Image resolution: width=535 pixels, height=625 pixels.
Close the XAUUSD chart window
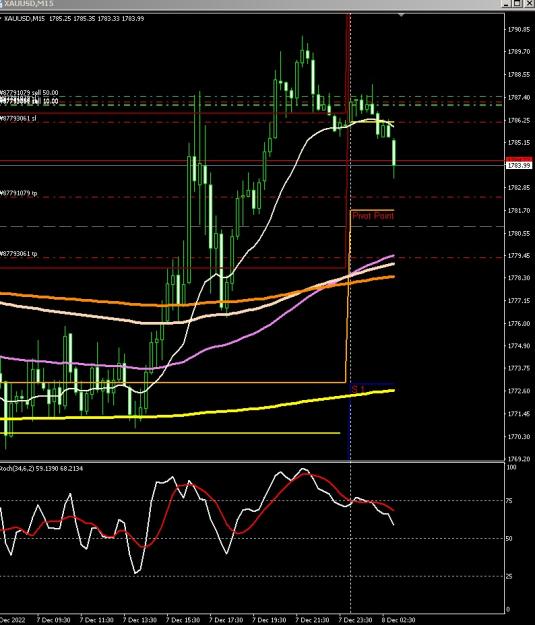(x=528, y=4)
